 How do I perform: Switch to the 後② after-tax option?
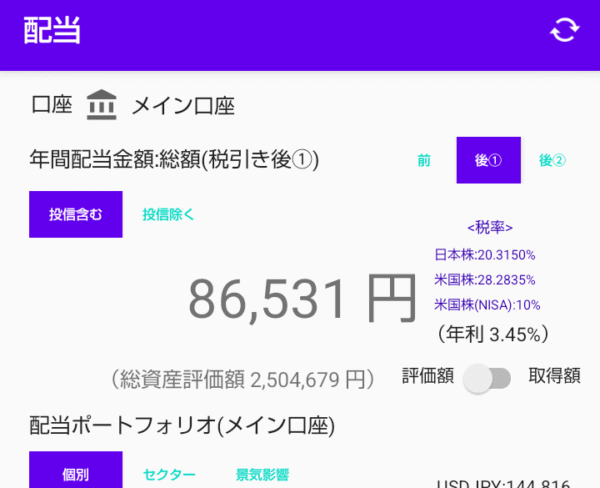pos(552,160)
